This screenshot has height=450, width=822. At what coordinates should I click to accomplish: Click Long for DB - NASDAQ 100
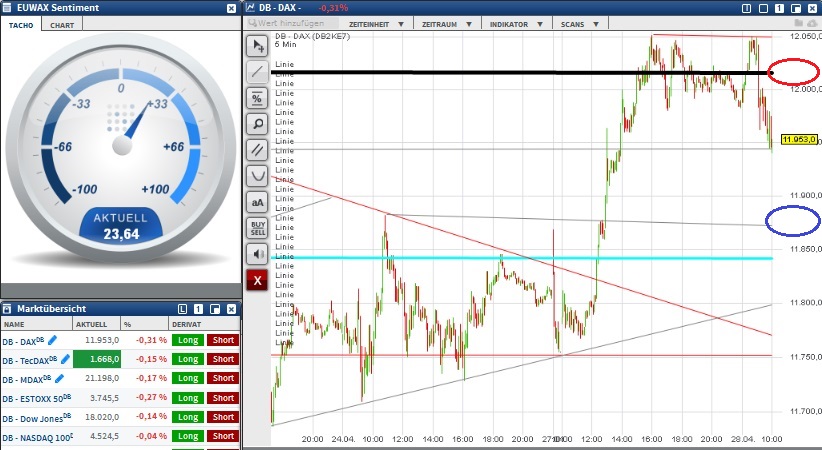[x=188, y=436]
